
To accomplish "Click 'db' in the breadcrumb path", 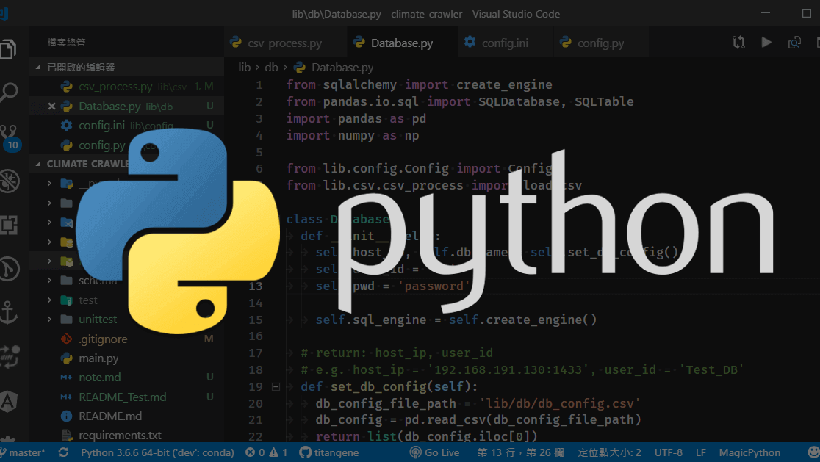I will (x=271, y=67).
